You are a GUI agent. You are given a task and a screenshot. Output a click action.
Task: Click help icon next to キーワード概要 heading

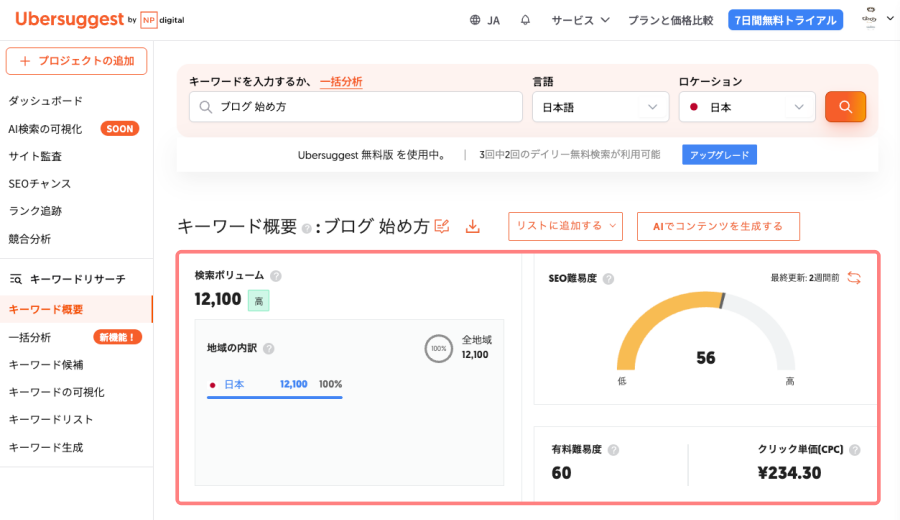click(x=307, y=229)
